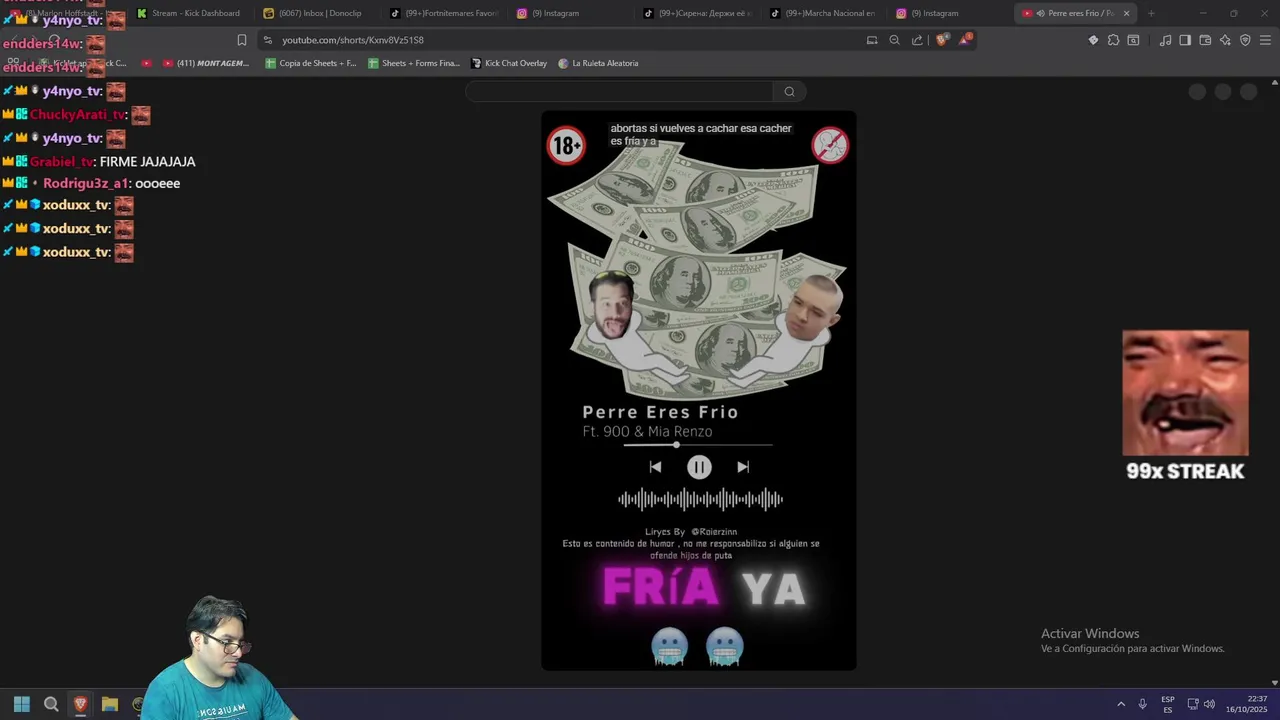Click the previous track icon in the video

655,467
